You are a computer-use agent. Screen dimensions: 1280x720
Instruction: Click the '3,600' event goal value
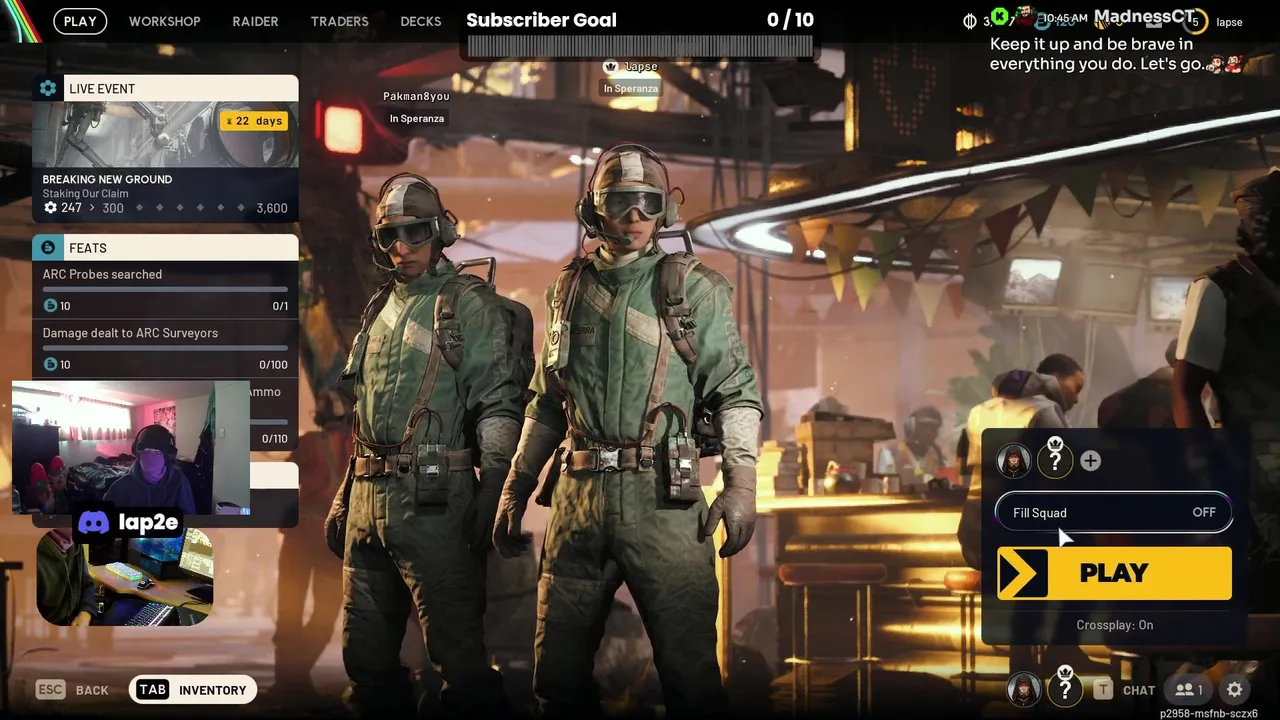pos(272,208)
